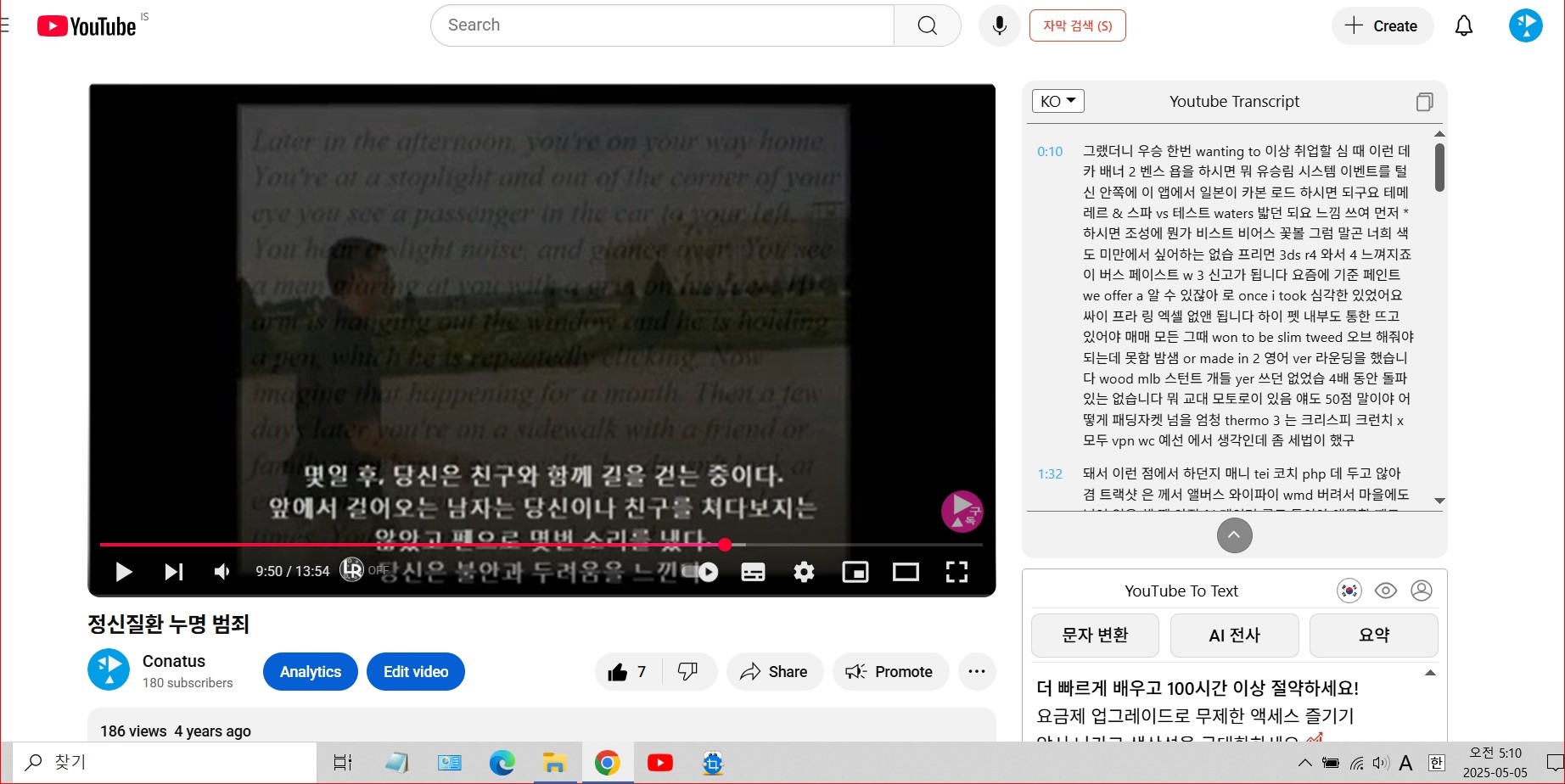Open the Conatus channel name link
This screenshot has width=1565, height=784.
[x=174, y=661]
